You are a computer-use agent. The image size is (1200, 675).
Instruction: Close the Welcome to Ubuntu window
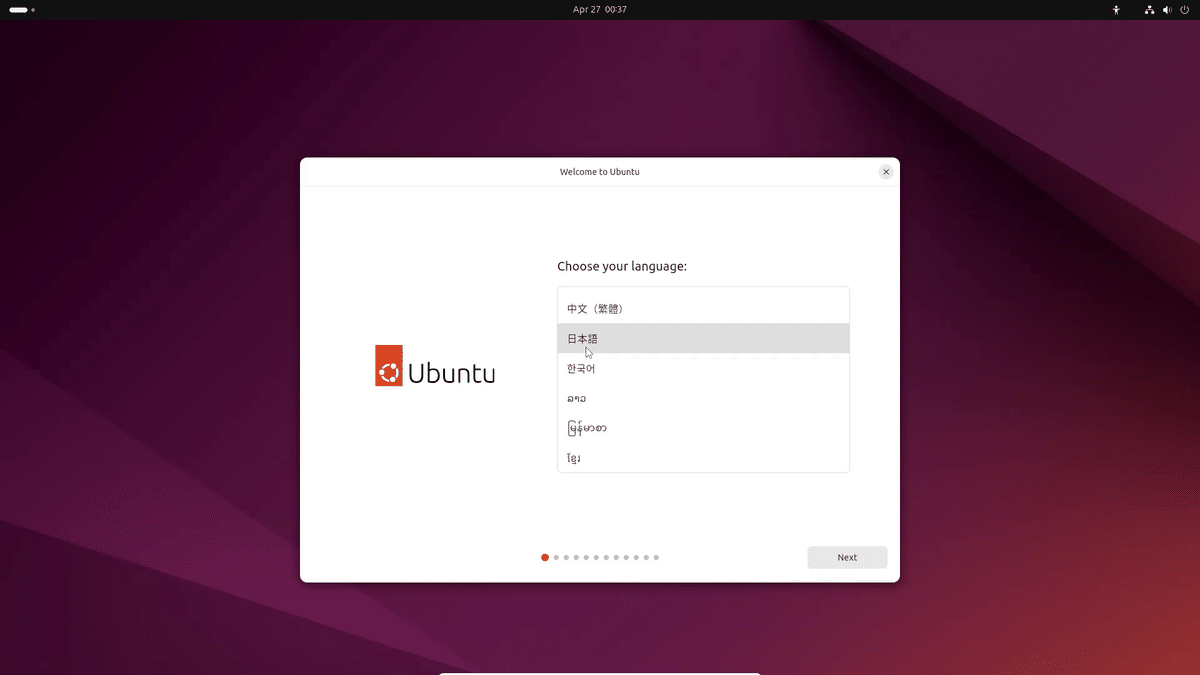886,172
